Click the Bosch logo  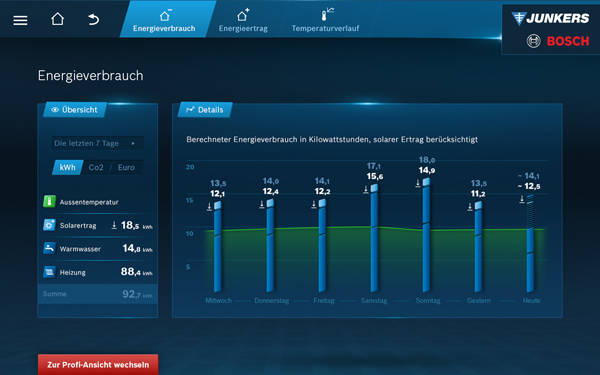click(558, 41)
